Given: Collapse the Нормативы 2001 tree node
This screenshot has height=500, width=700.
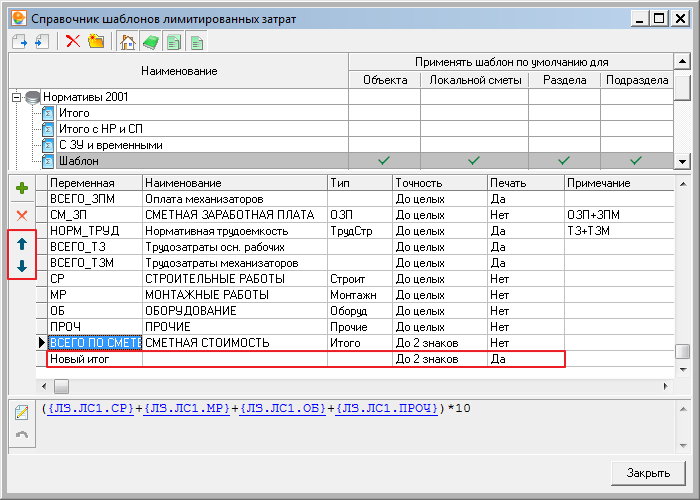Looking at the screenshot, I should point(17,97).
